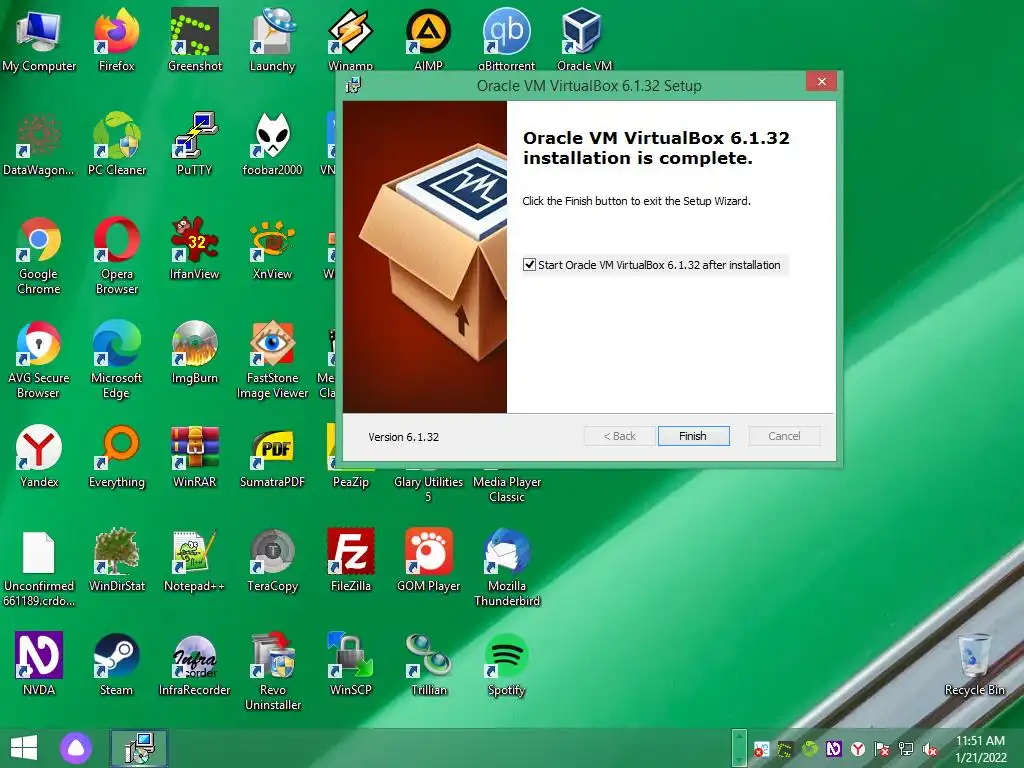Toggle Start Oracle VM VirtualBox after installation checkbox
The image size is (1024, 768).
tap(530, 264)
